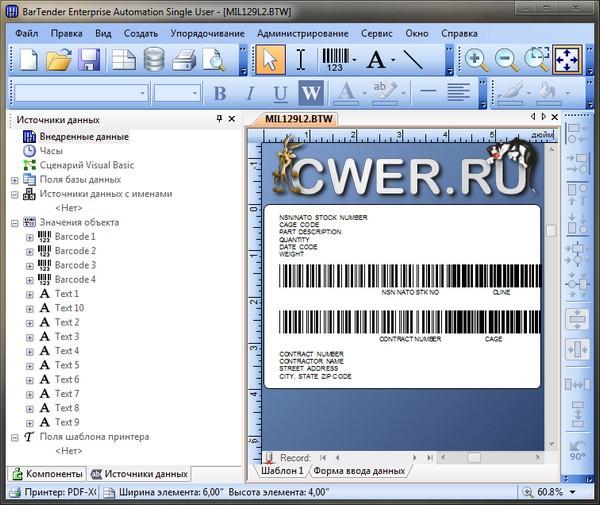600x505 pixels.
Task: Go to the next record
Action: tap(414, 458)
